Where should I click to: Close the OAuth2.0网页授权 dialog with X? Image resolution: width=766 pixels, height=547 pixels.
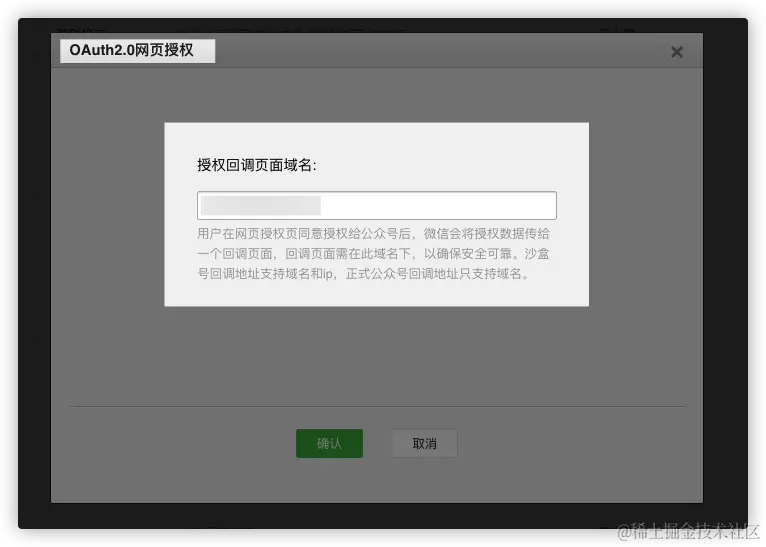tap(677, 52)
